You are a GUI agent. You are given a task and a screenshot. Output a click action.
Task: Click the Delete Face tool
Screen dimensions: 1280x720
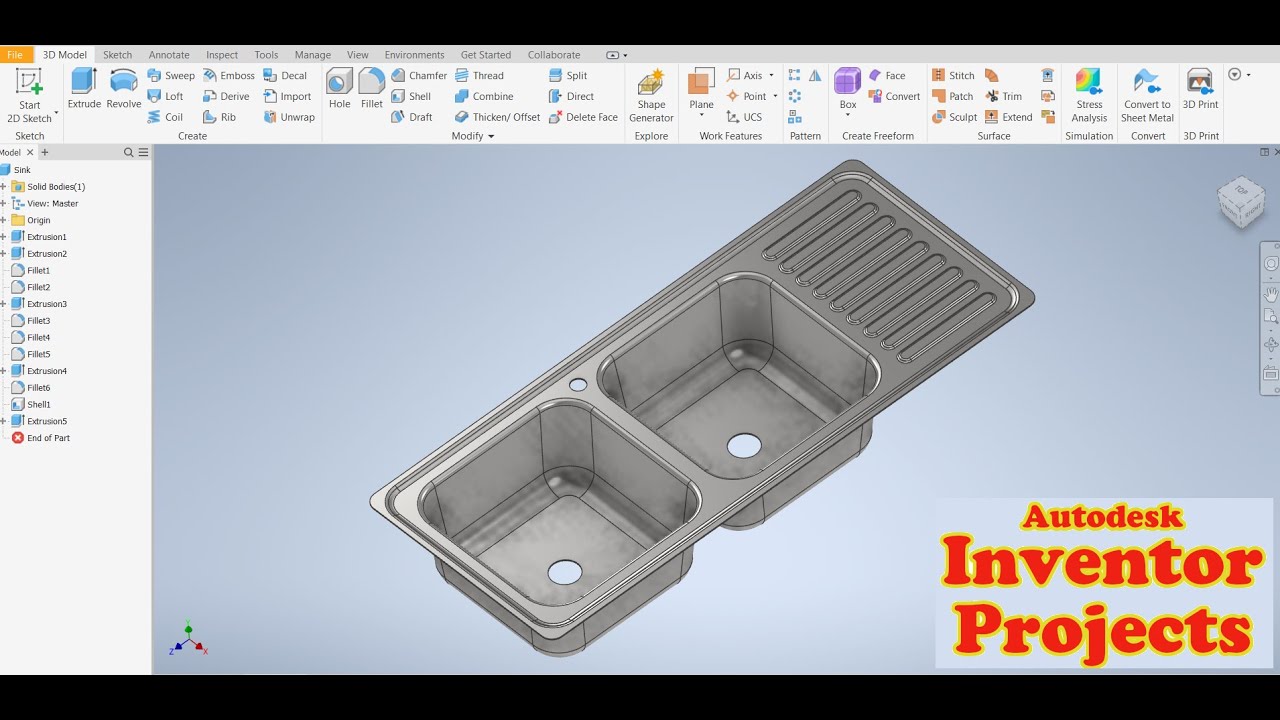(x=584, y=117)
